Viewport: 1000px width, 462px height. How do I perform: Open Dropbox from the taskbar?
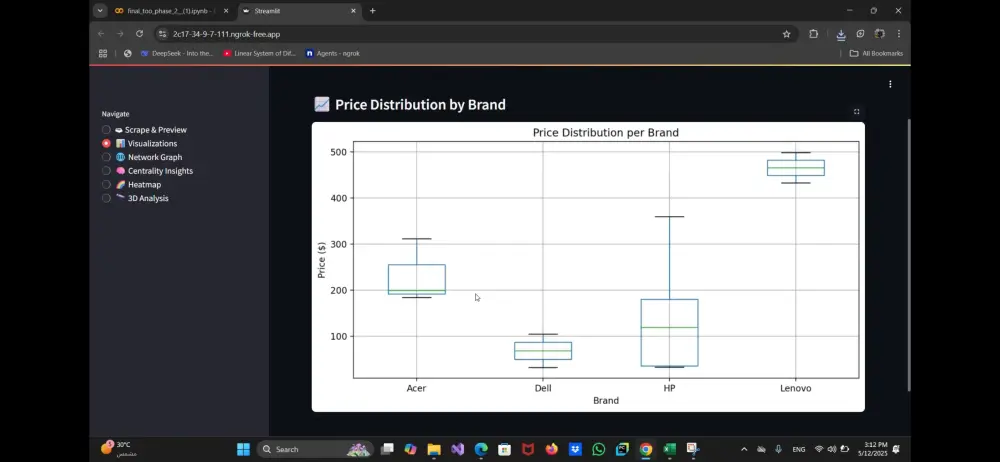(x=575, y=449)
